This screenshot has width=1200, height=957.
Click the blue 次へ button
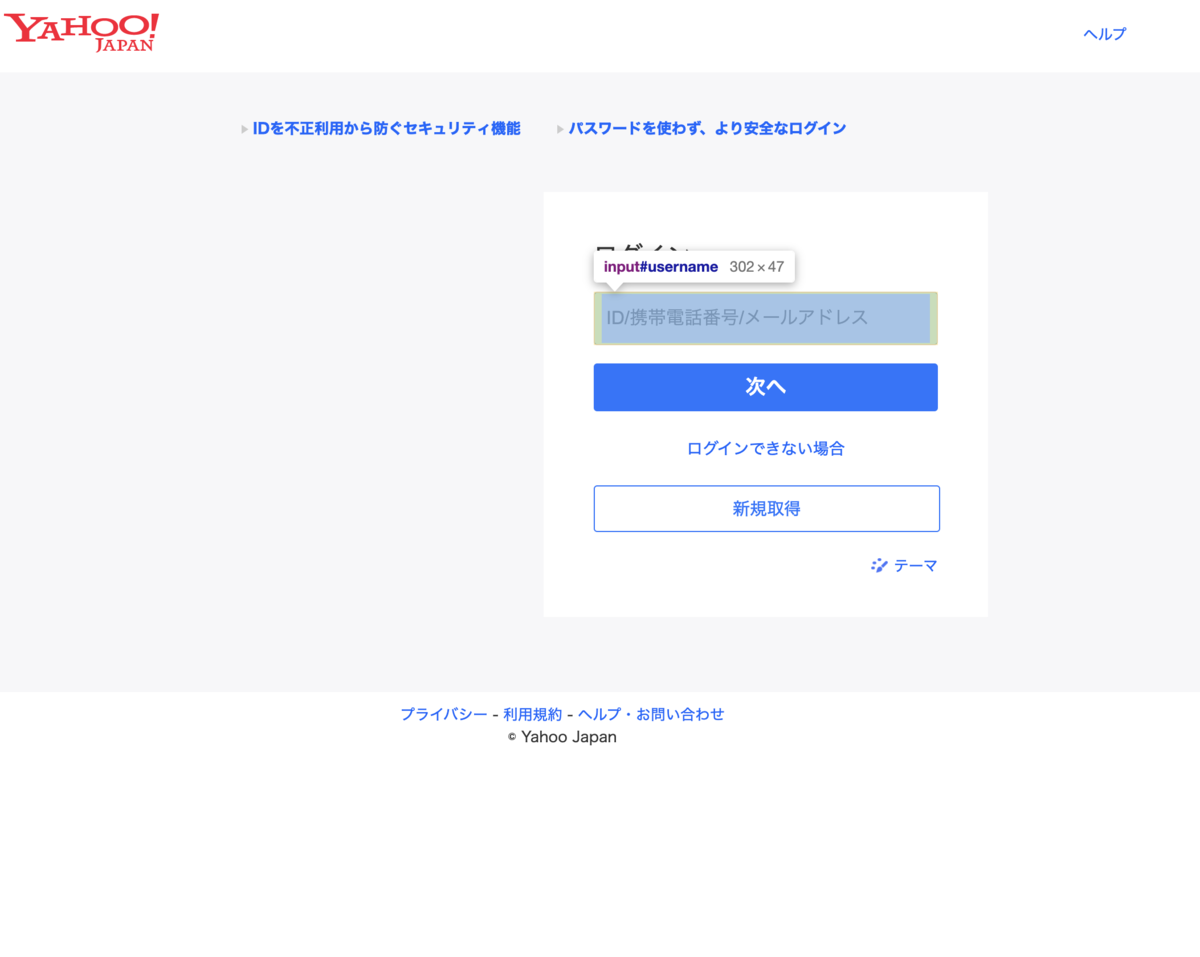coord(766,387)
